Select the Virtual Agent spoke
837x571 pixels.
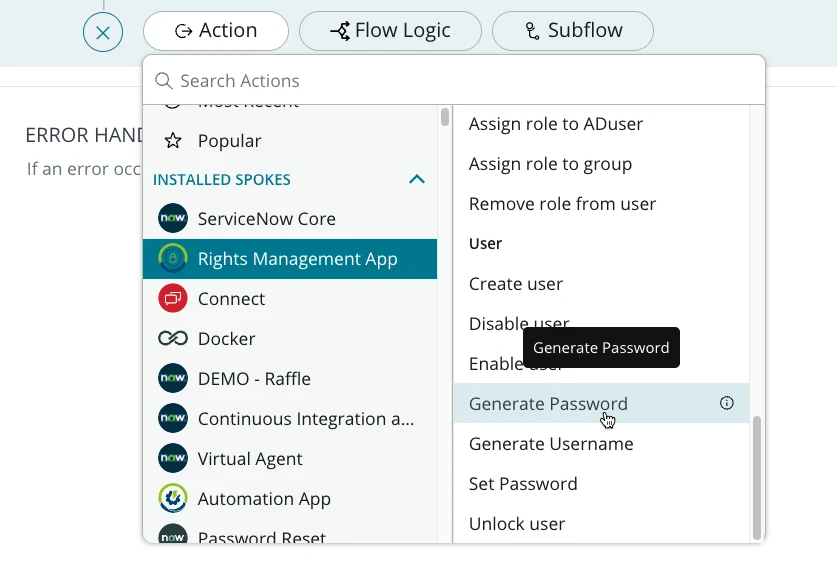click(290, 459)
